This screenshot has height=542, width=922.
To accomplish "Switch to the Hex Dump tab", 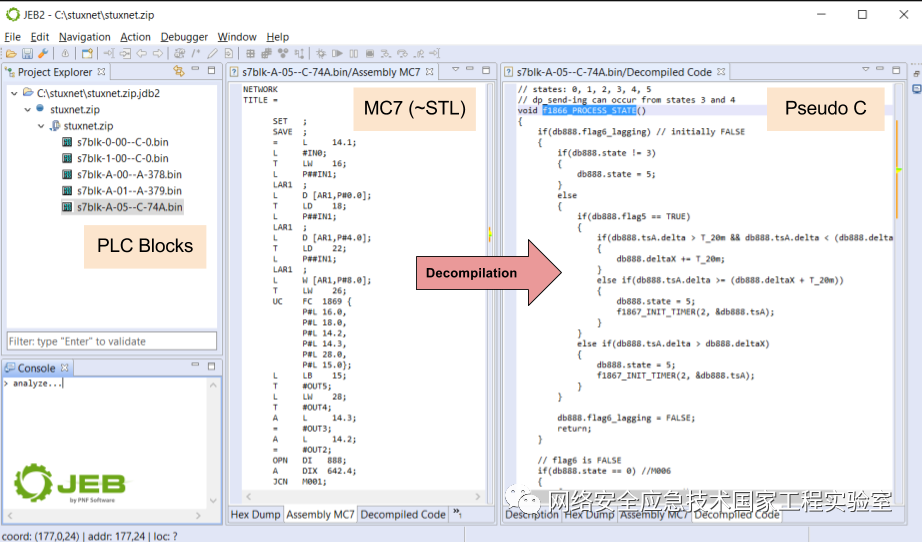I will (x=255, y=515).
